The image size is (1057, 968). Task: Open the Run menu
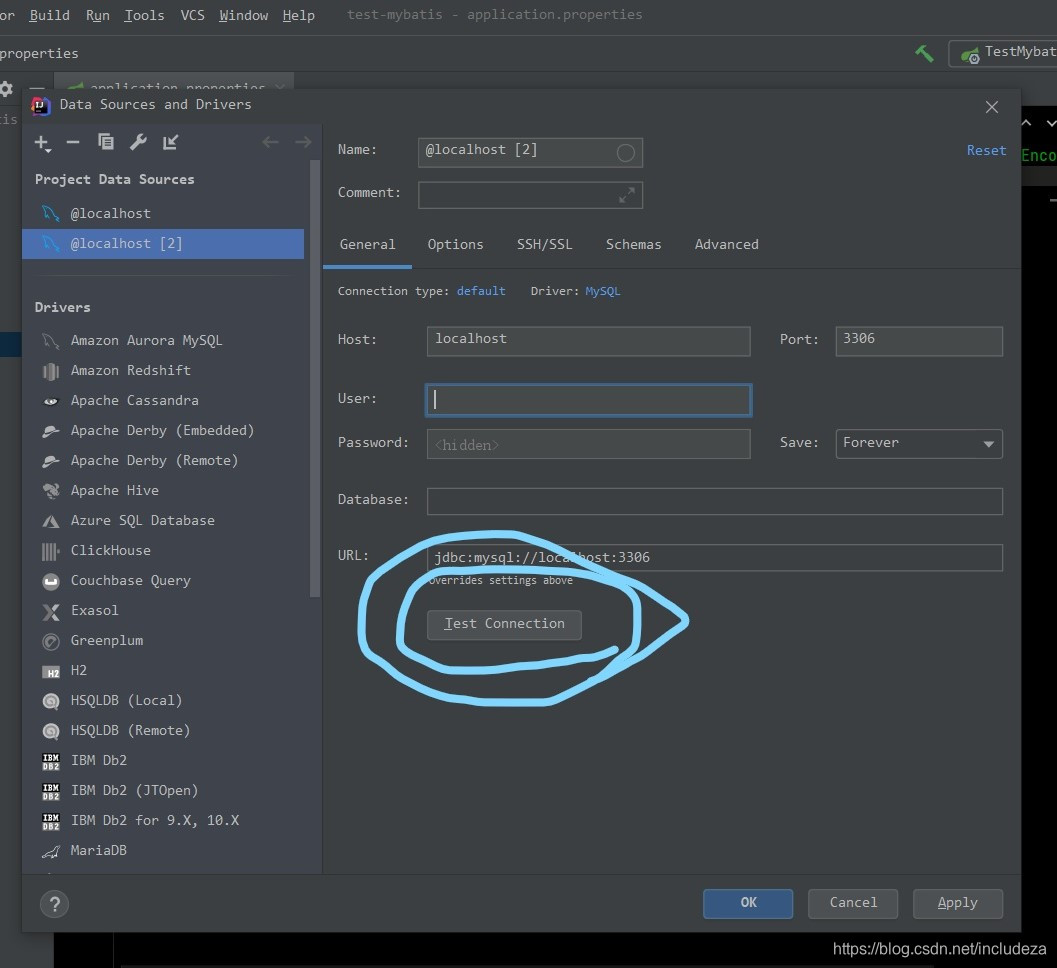tap(98, 15)
